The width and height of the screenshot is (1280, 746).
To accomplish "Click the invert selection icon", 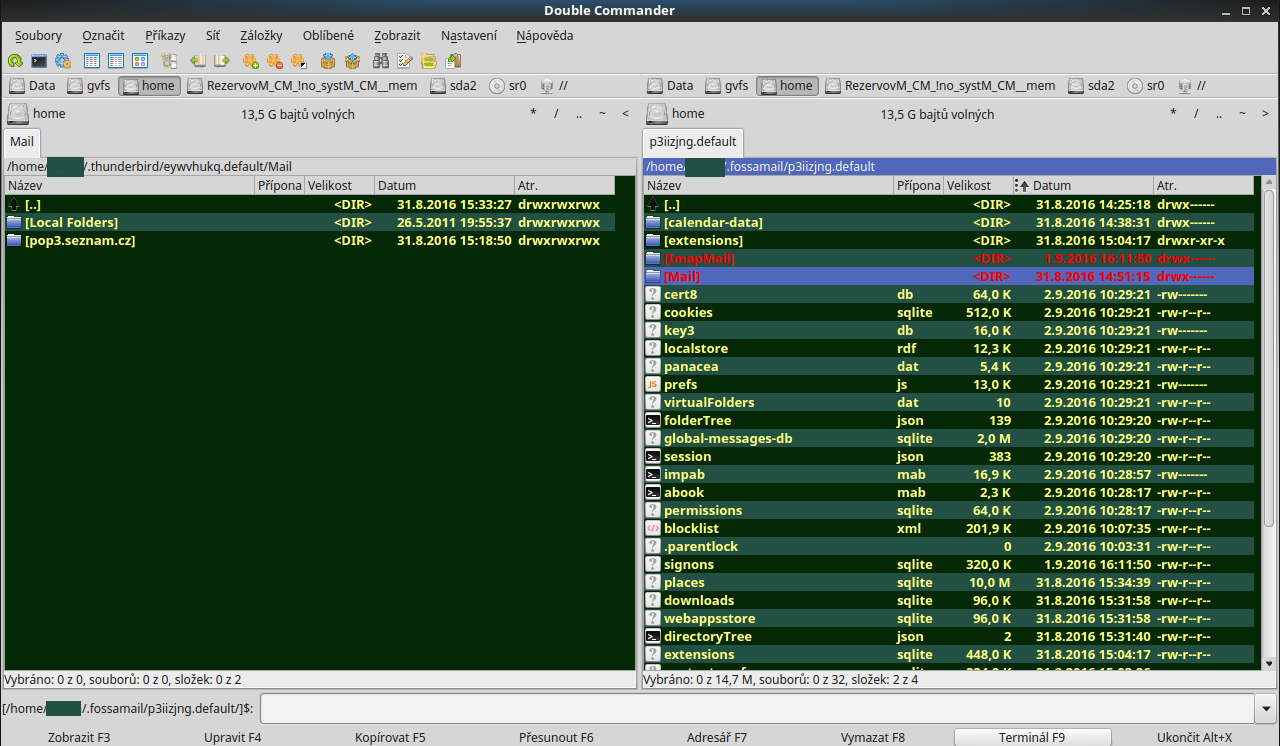I will 299,61.
